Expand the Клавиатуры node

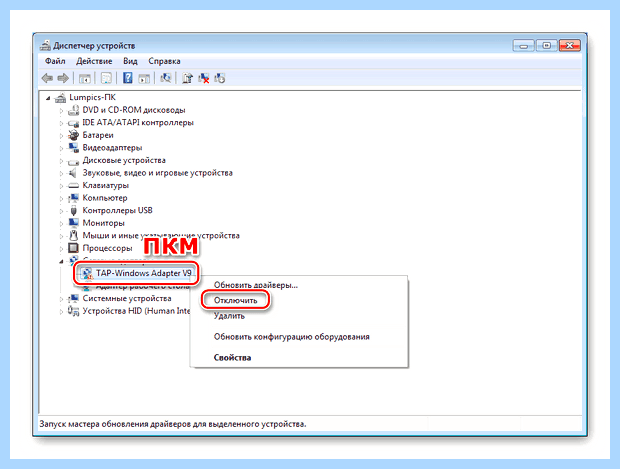pos(61,186)
